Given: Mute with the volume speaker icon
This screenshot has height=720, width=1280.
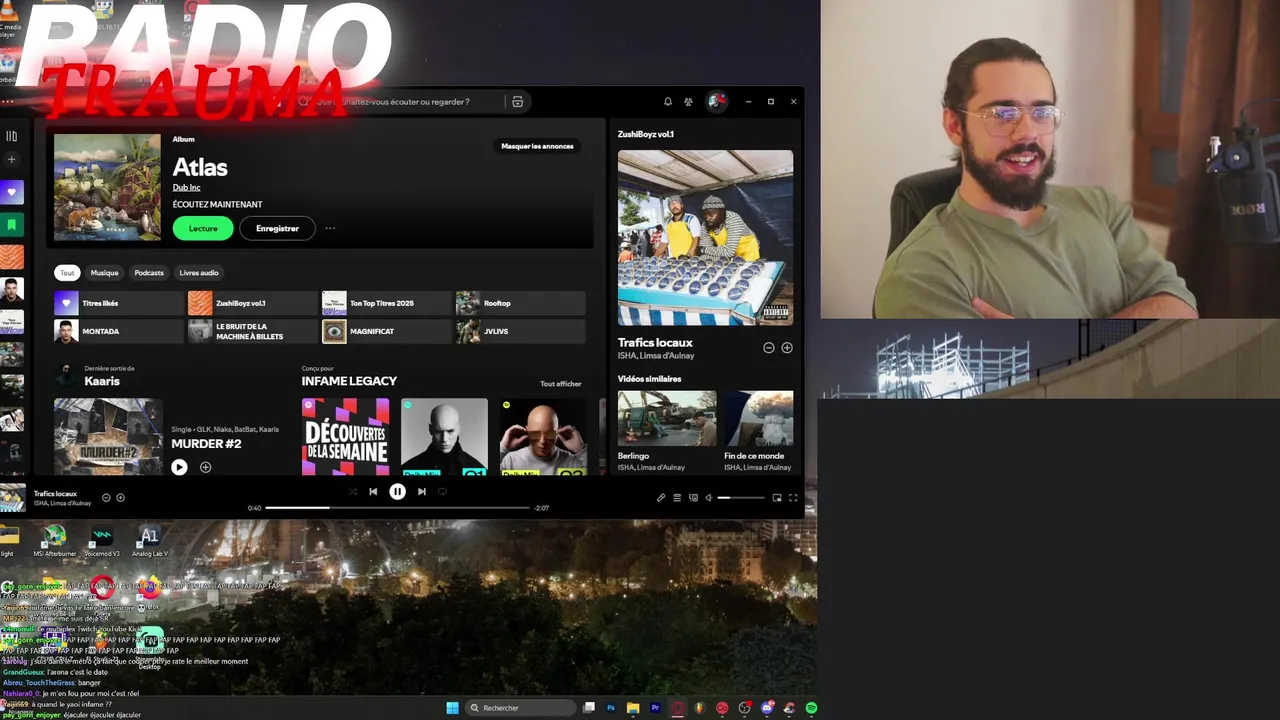Looking at the screenshot, I should click(x=709, y=497).
